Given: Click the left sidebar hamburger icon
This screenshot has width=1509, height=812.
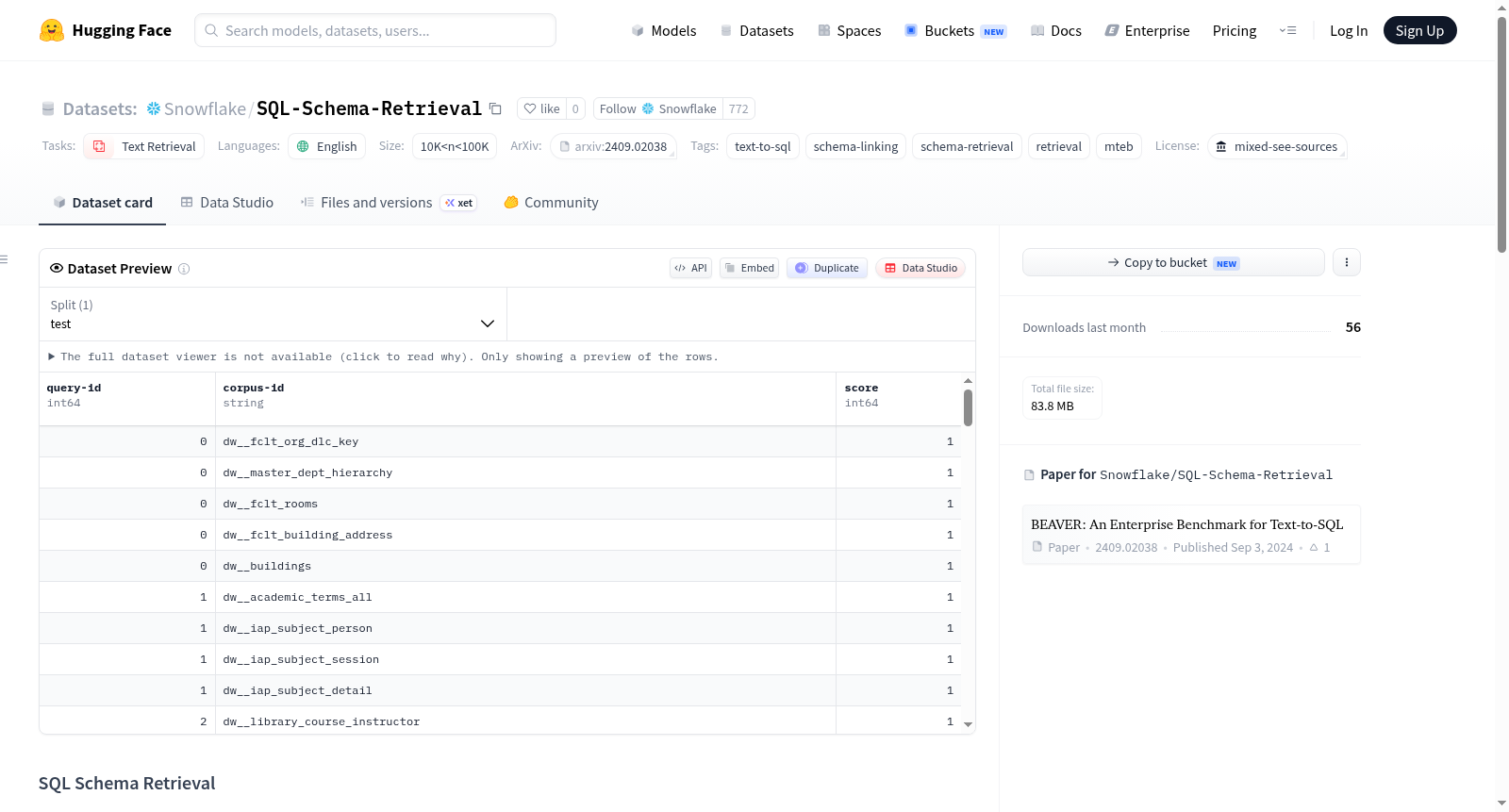Looking at the screenshot, I should click(x=5, y=259).
